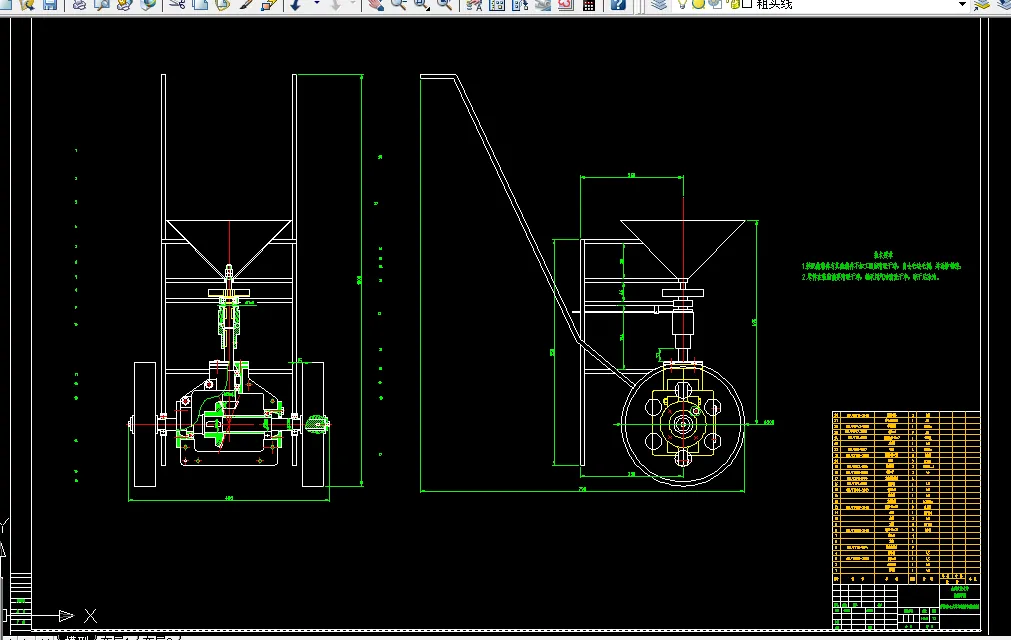The image size is (1011, 640).
Task: Copy selection to the clipboard
Action: 200,4
